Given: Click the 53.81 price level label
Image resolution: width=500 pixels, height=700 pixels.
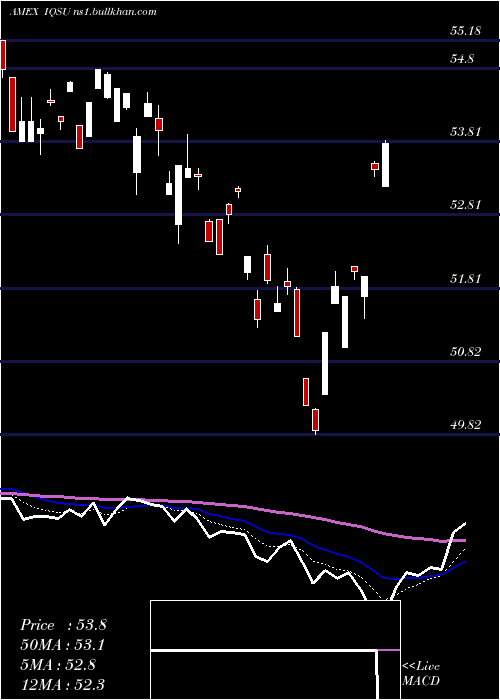Looking at the screenshot, I should 465,132.
